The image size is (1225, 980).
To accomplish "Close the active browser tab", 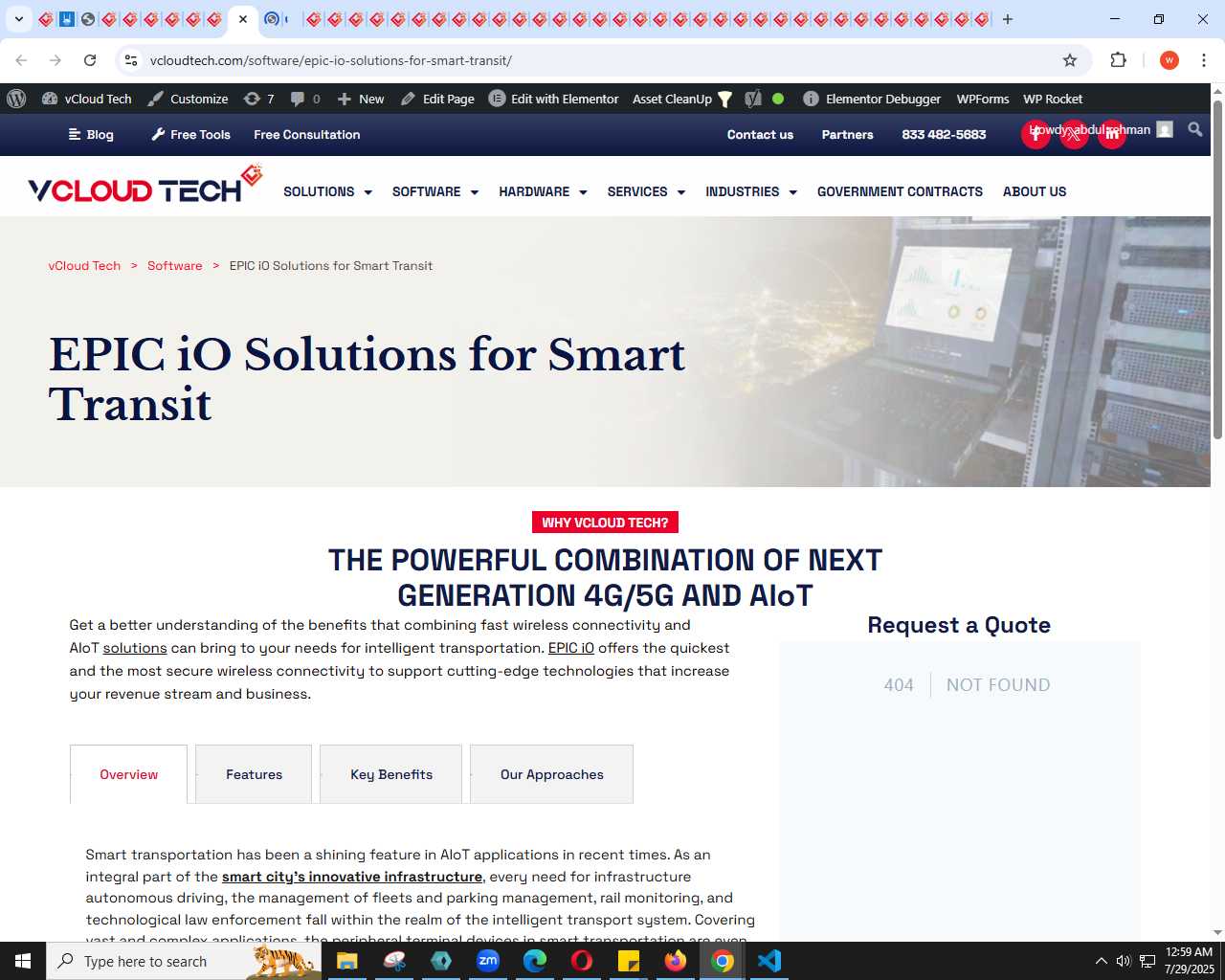I will tap(243, 19).
